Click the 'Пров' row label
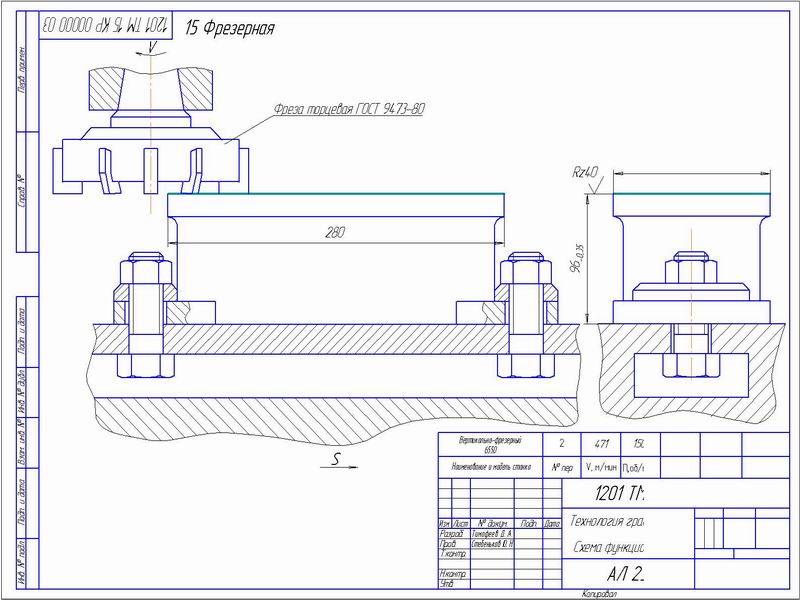The height and width of the screenshot is (600, 800). tap(448, 544)
